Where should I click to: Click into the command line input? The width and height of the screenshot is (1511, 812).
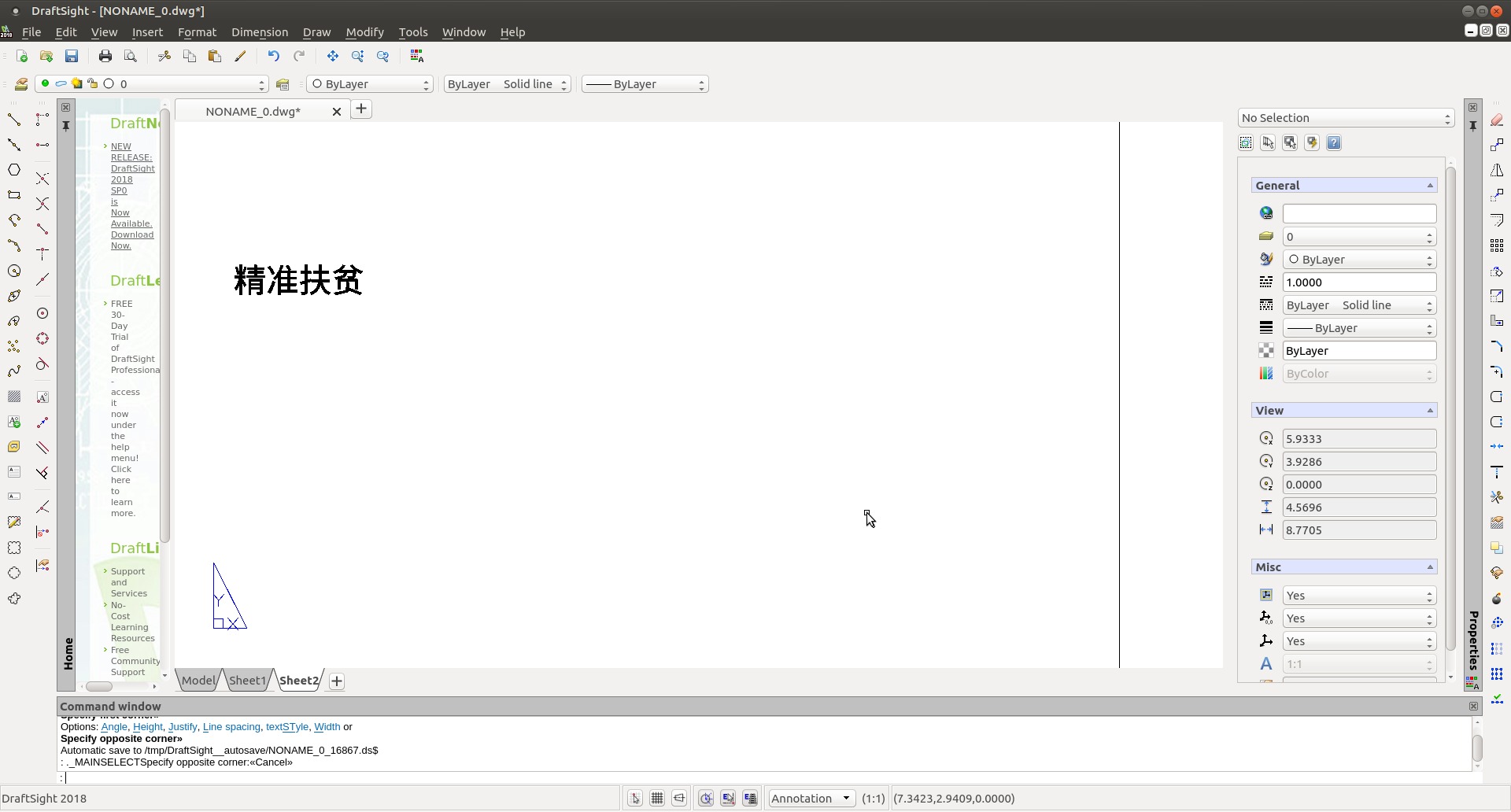click(767, 778)
